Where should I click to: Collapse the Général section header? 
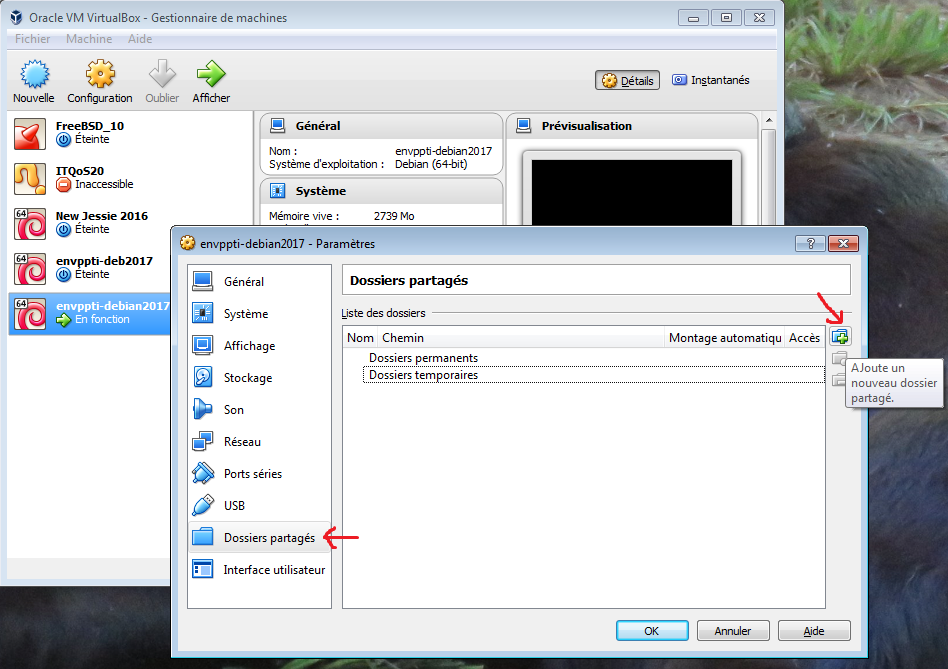coord(317,126)
